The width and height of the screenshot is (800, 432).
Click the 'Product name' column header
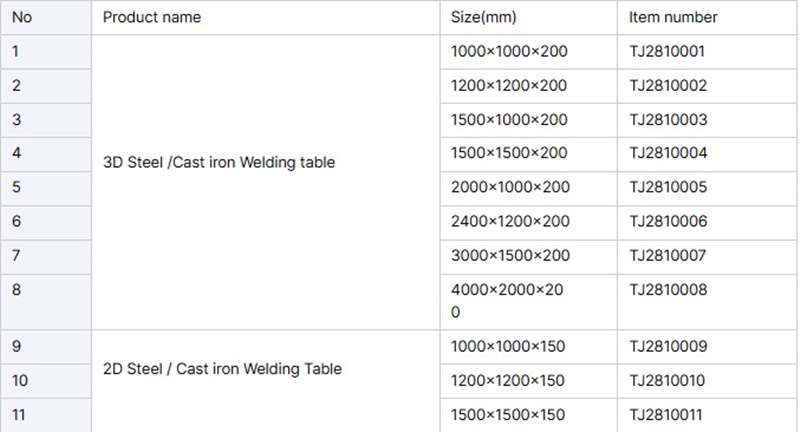(152, 17)
